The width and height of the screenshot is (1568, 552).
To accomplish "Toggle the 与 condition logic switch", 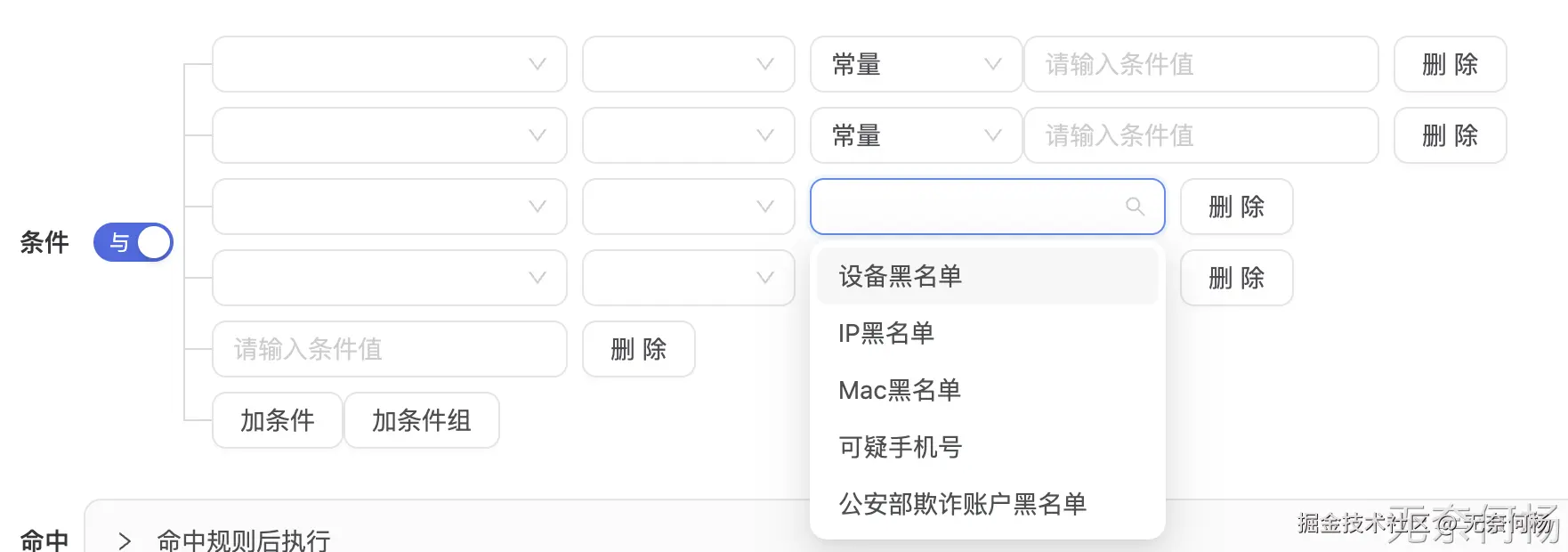I will point(133,242).
